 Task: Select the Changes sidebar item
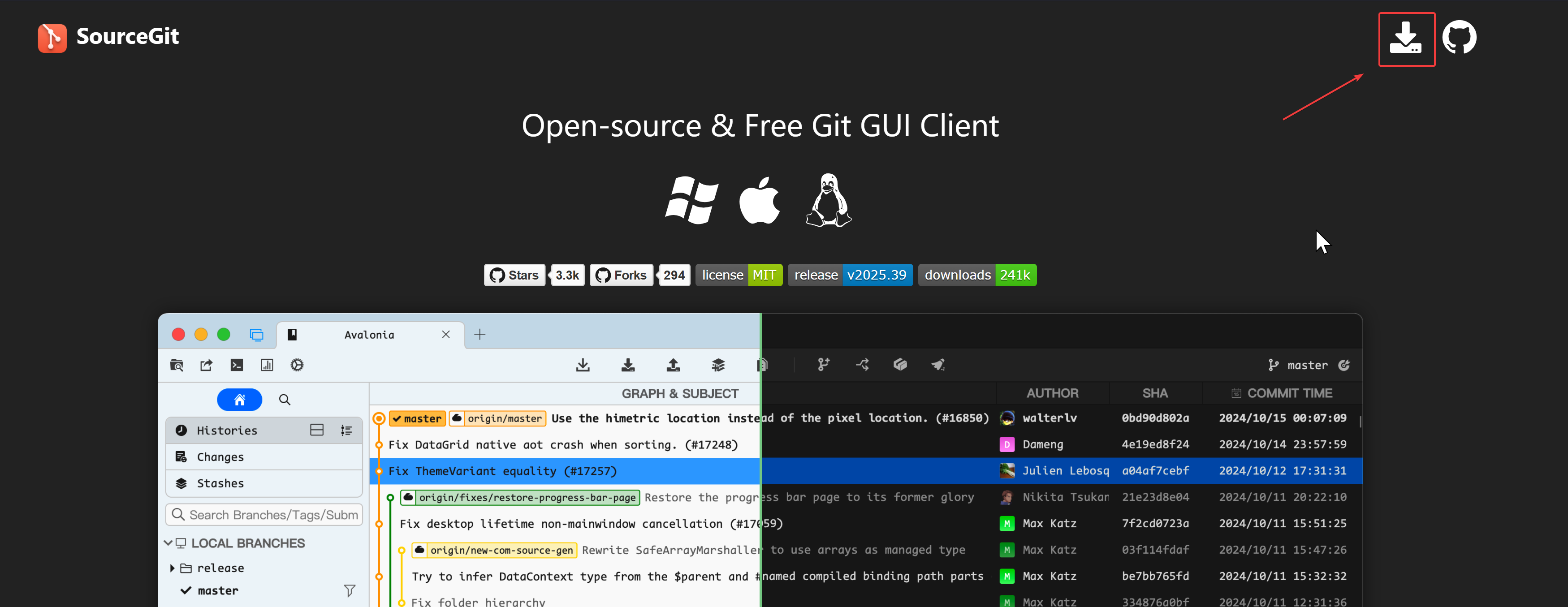220,457
